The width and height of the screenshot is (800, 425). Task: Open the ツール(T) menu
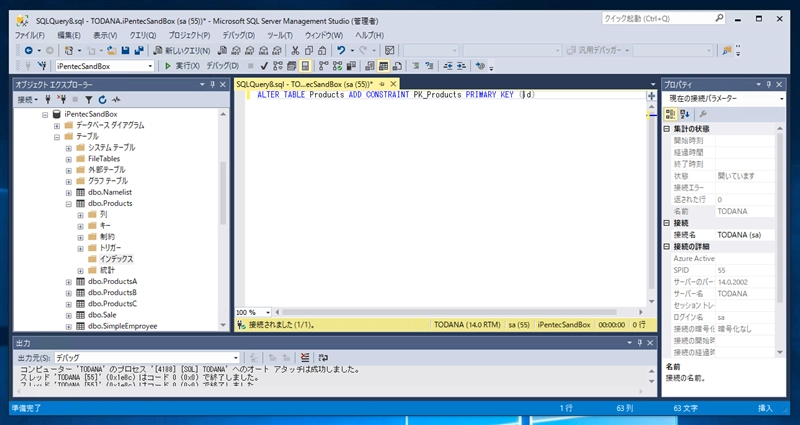(280, 36)
